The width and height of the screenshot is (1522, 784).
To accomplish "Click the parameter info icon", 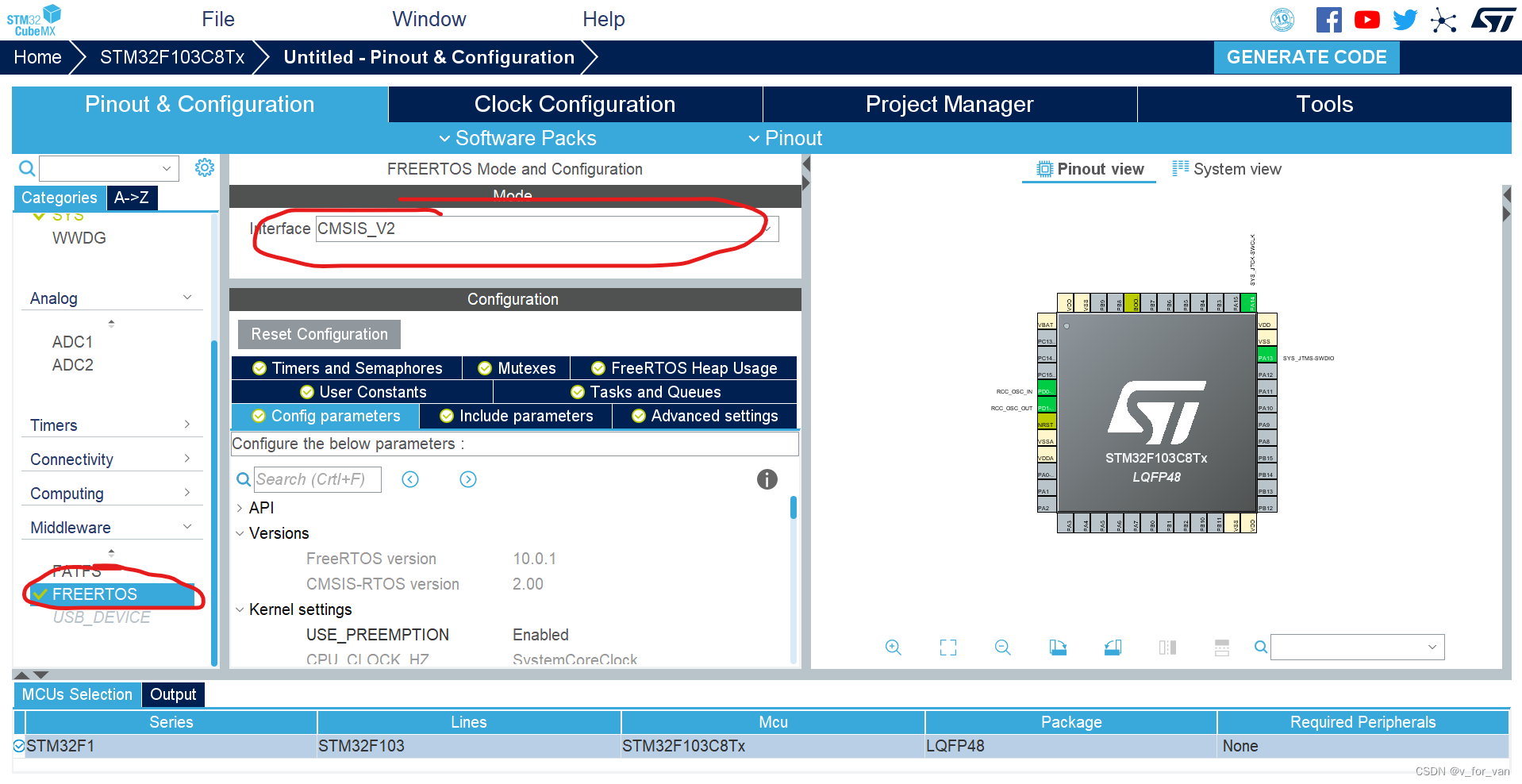I will point(767,479).
